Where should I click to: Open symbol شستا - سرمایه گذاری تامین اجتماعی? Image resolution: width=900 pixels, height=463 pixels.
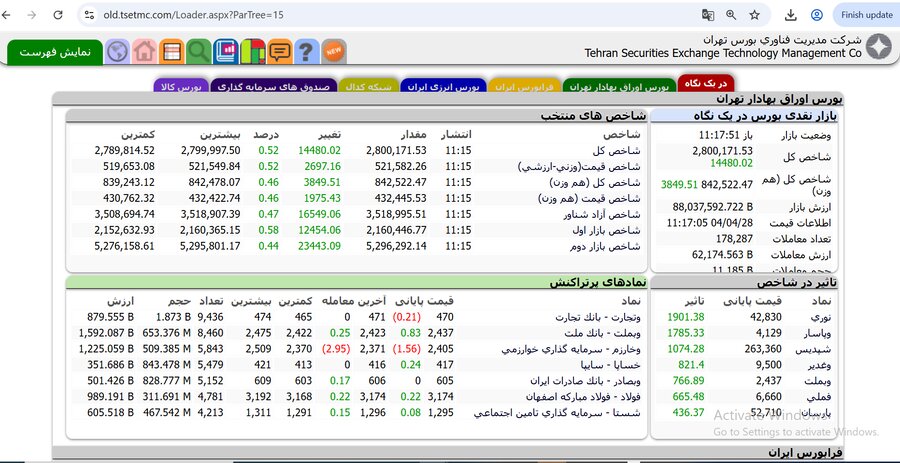[x=557, y=413]
